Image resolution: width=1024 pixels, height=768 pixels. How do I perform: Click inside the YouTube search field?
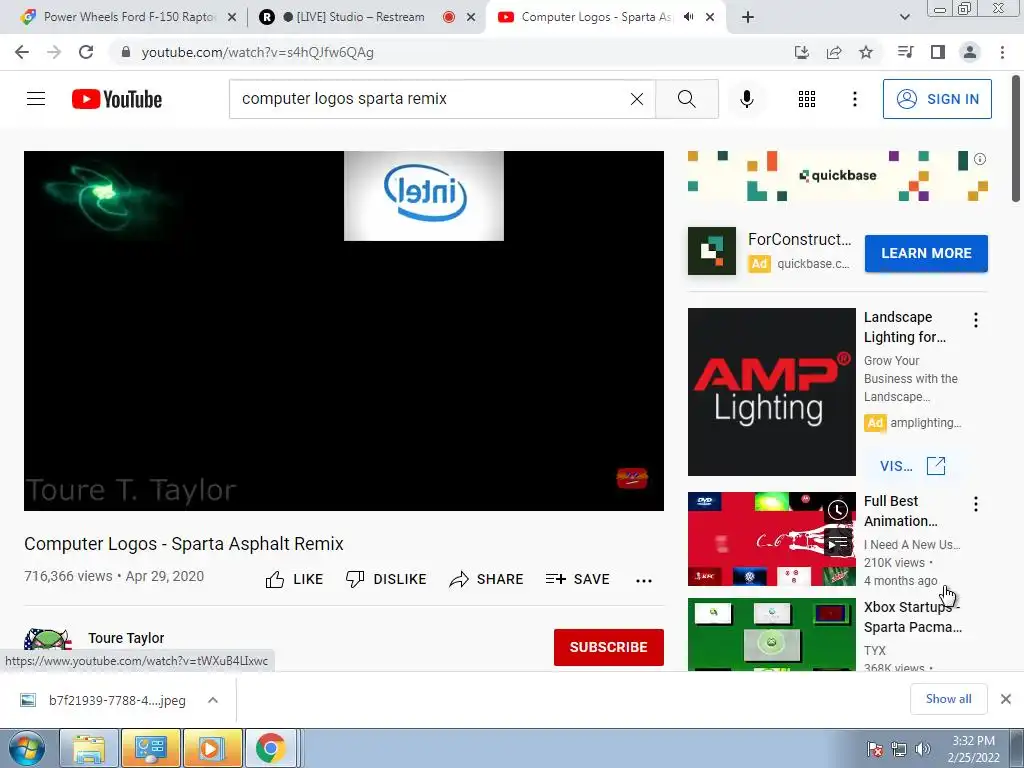click(x=431, y=99)
